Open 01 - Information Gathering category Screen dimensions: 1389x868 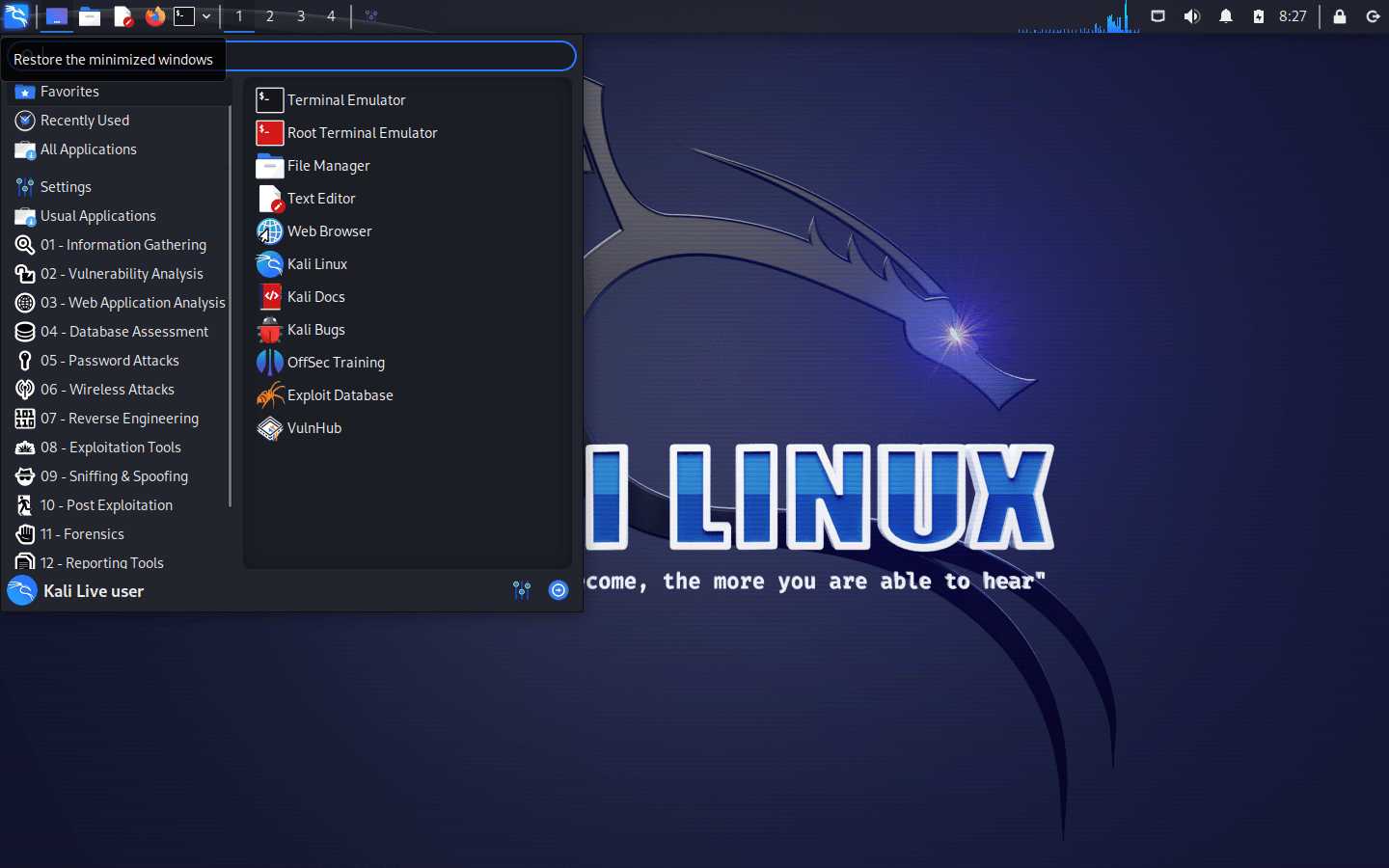pos(119,245)
